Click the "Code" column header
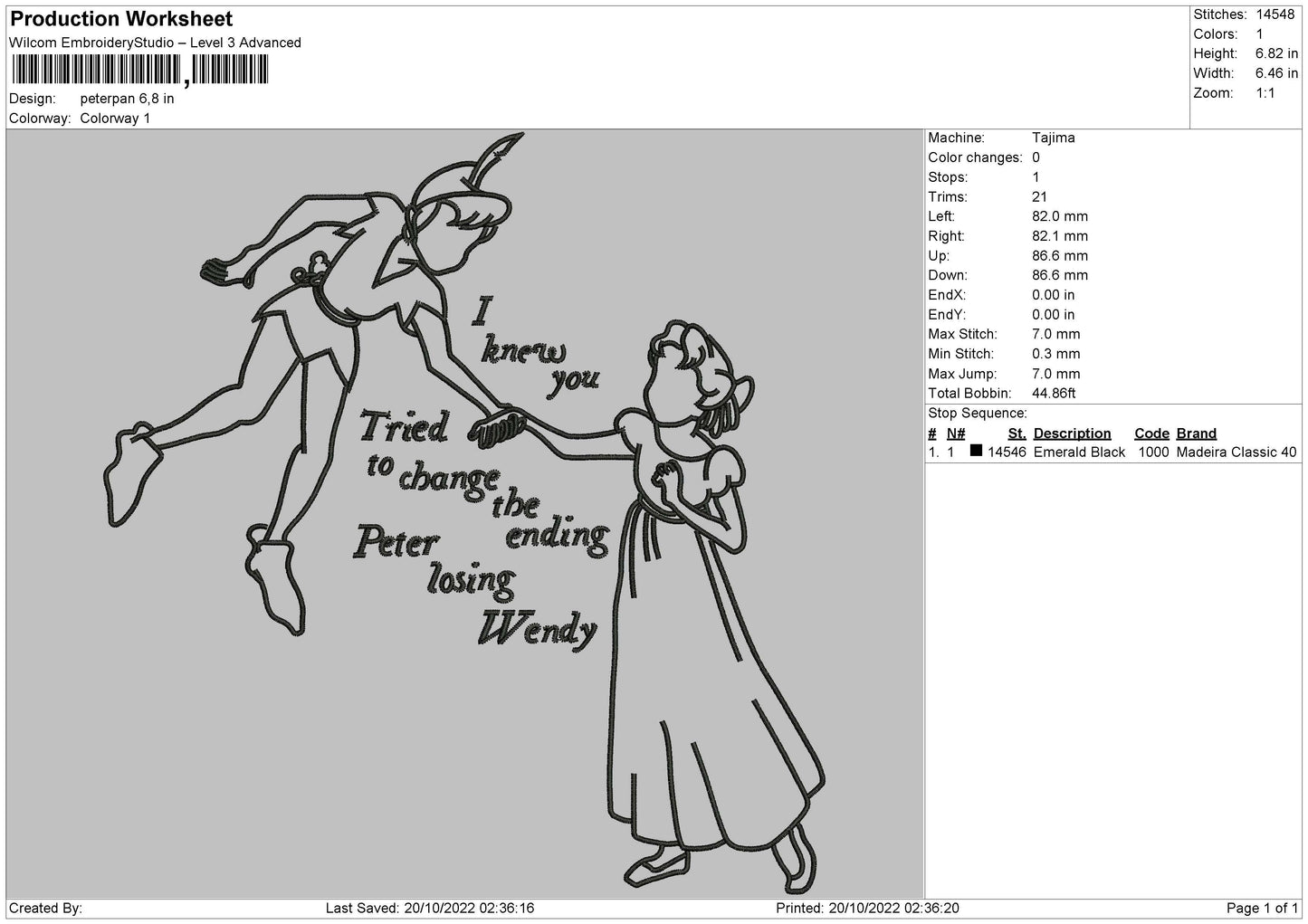Viewport: 1308px width, 924px height. click(x=1151, y=433)
